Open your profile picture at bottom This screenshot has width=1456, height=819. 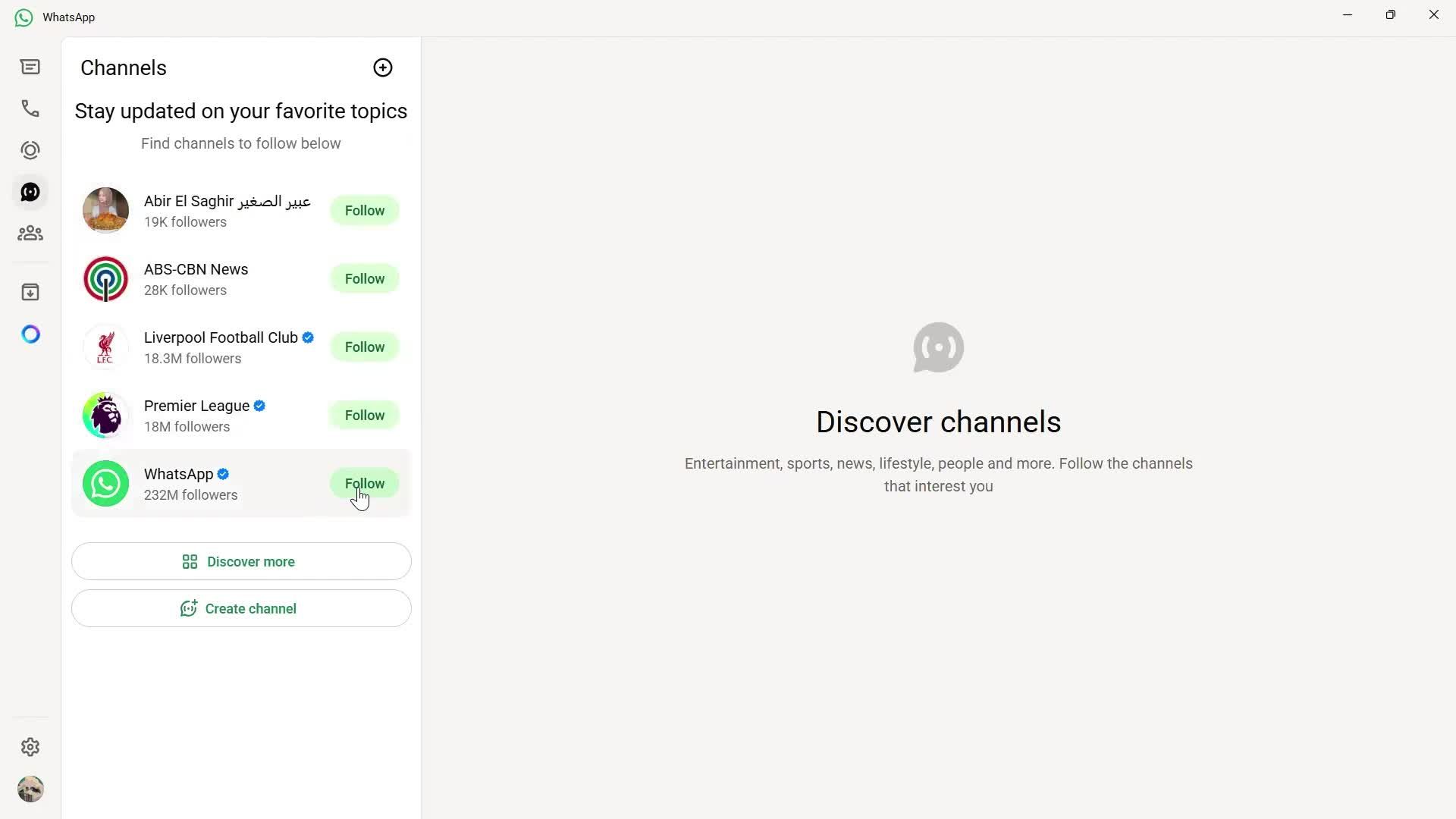coord(30,789)
